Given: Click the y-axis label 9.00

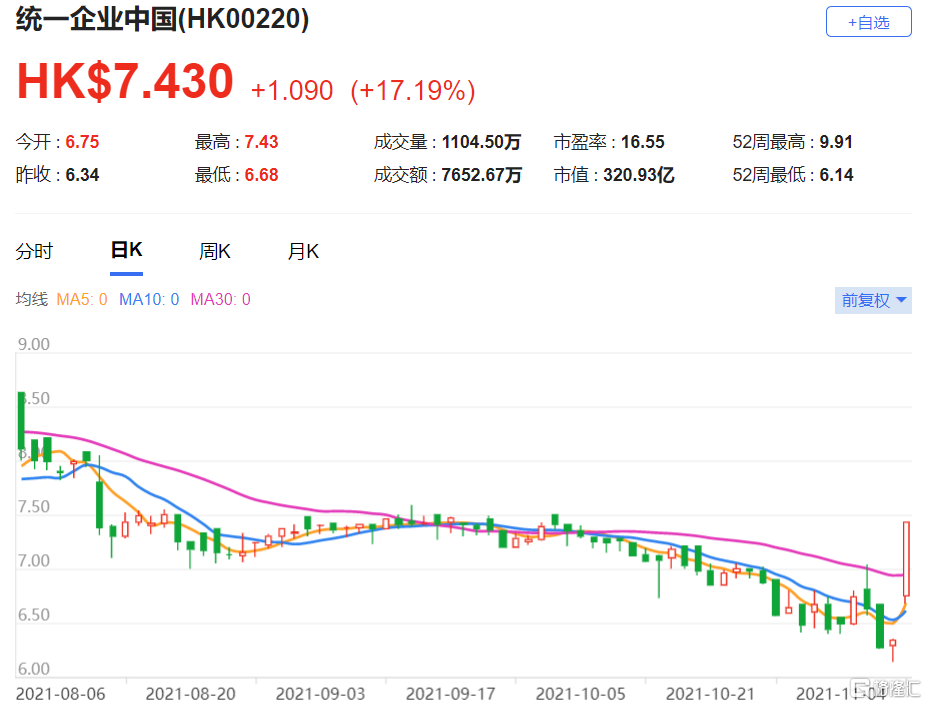Looking at the screenshot, I should pyautogui.click(x=34, y=344).
